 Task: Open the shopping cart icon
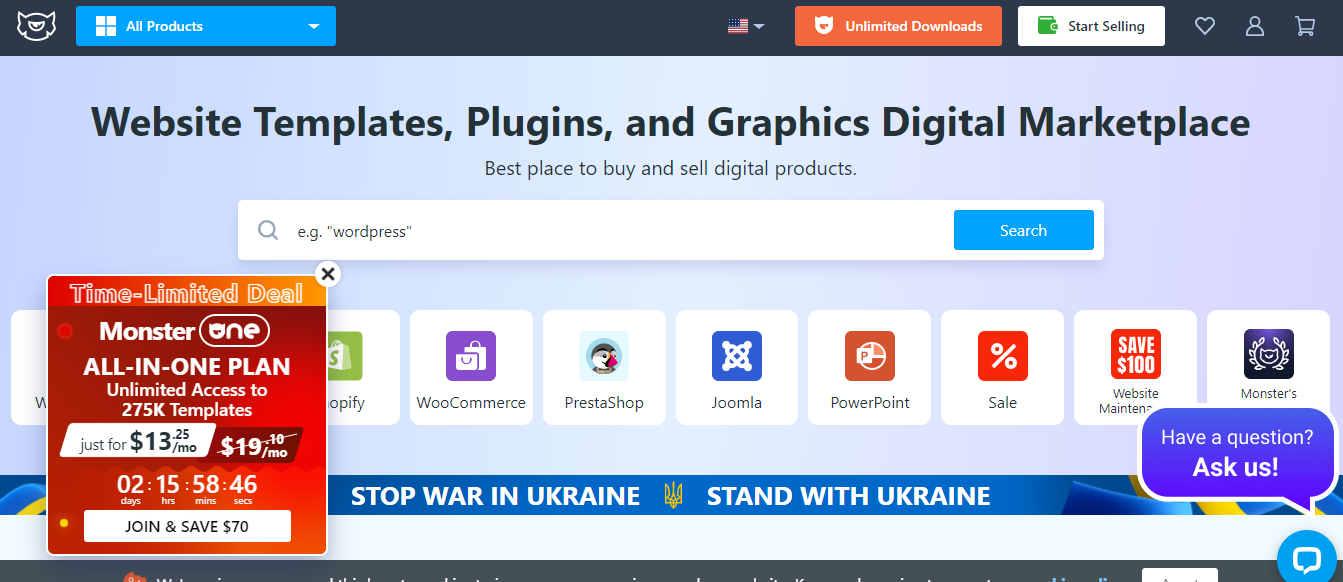tap(1305, 26)
